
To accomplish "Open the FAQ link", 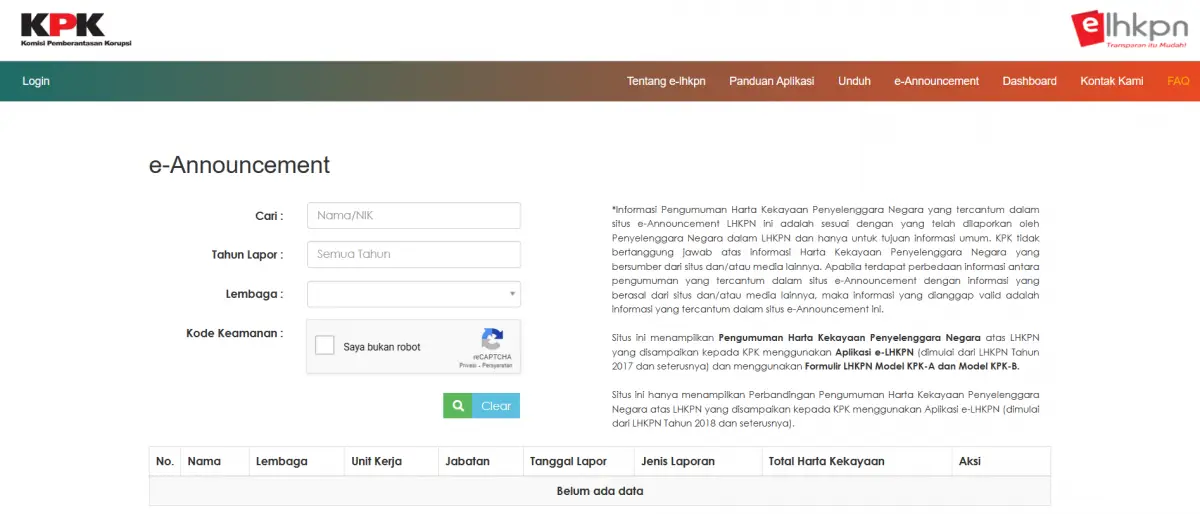I will coord(1178,81).
